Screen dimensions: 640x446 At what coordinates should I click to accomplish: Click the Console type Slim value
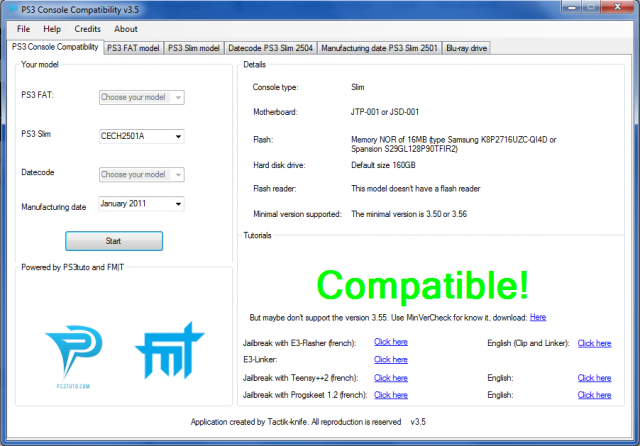tap(358, 87)
